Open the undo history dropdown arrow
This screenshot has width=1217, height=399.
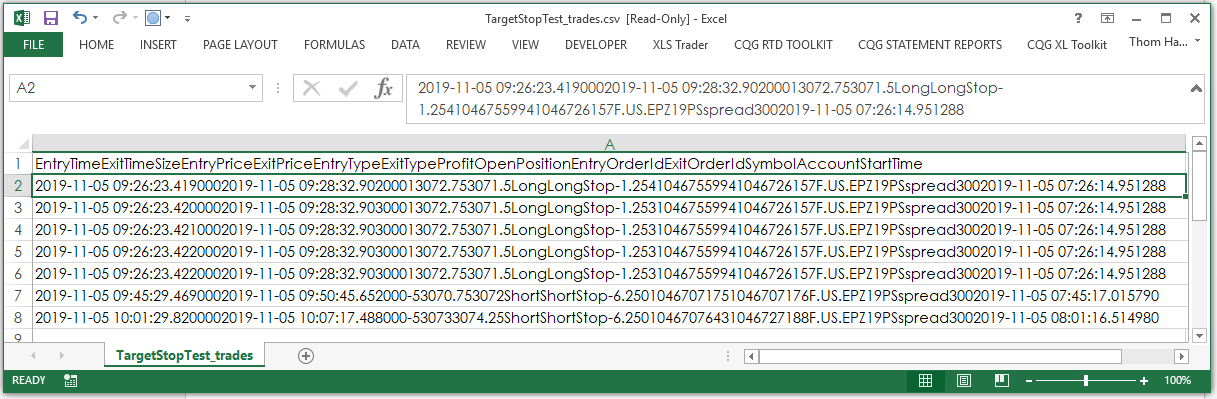(x=96, y=18)
